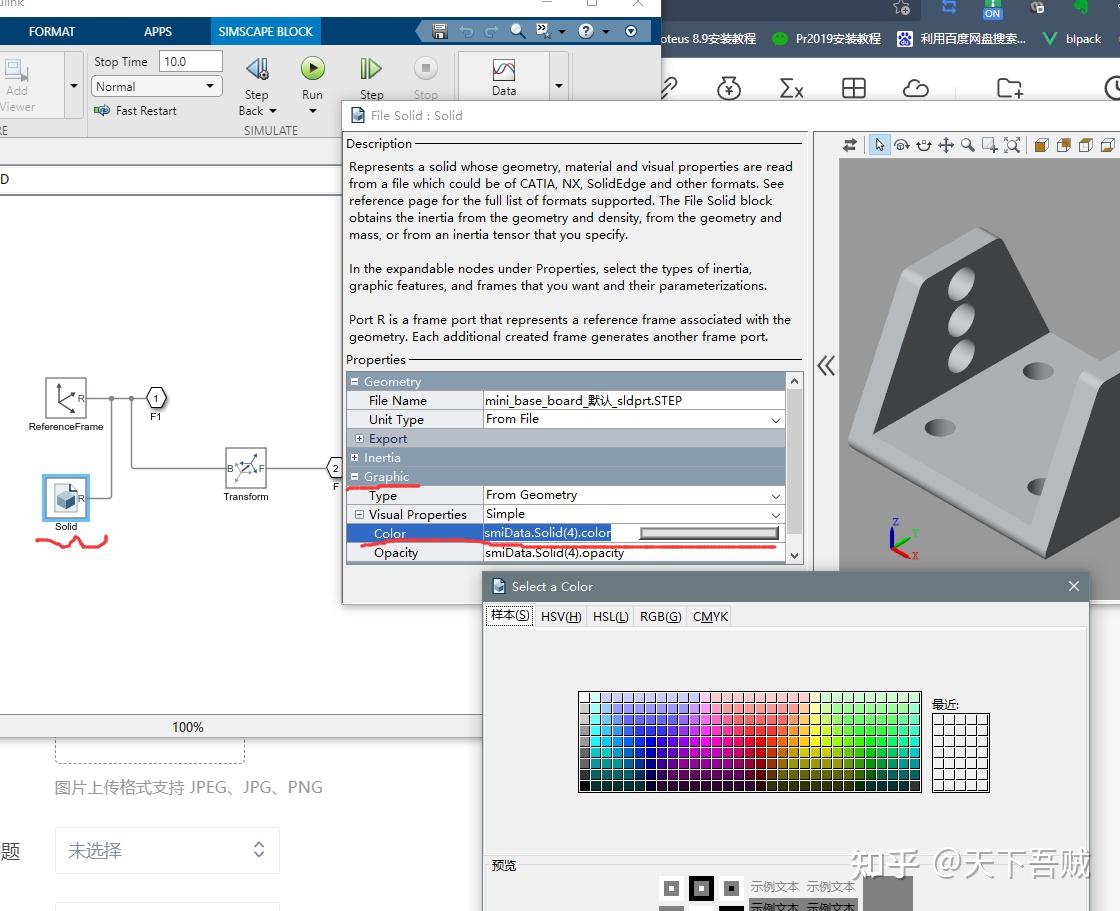Screen dimensions: 1120x911
Task: Click the toolstrip minimize circle arrow
Action: tap(631, 31)
